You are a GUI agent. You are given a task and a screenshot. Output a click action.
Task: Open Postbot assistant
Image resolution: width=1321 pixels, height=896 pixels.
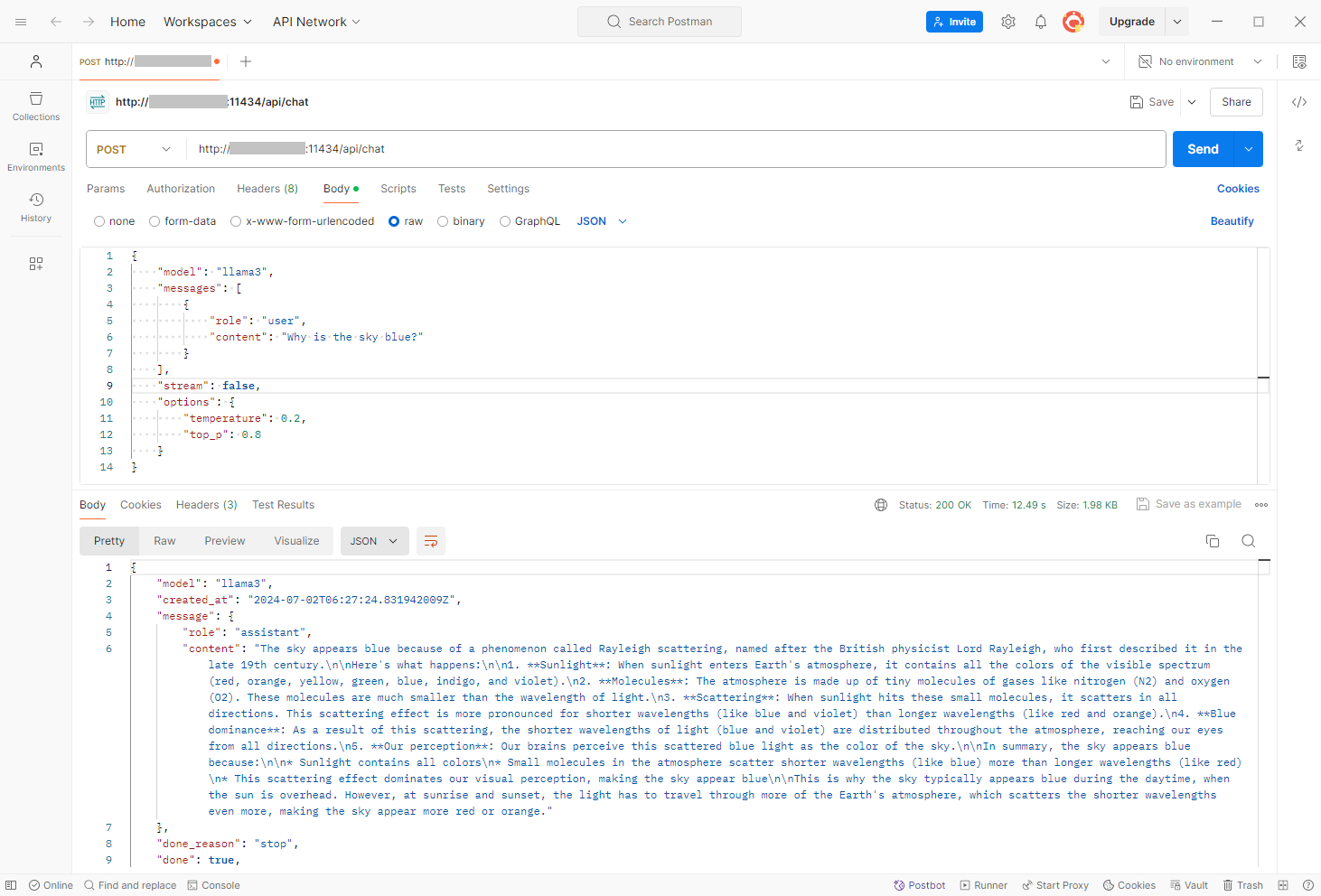tap(919, 885)
